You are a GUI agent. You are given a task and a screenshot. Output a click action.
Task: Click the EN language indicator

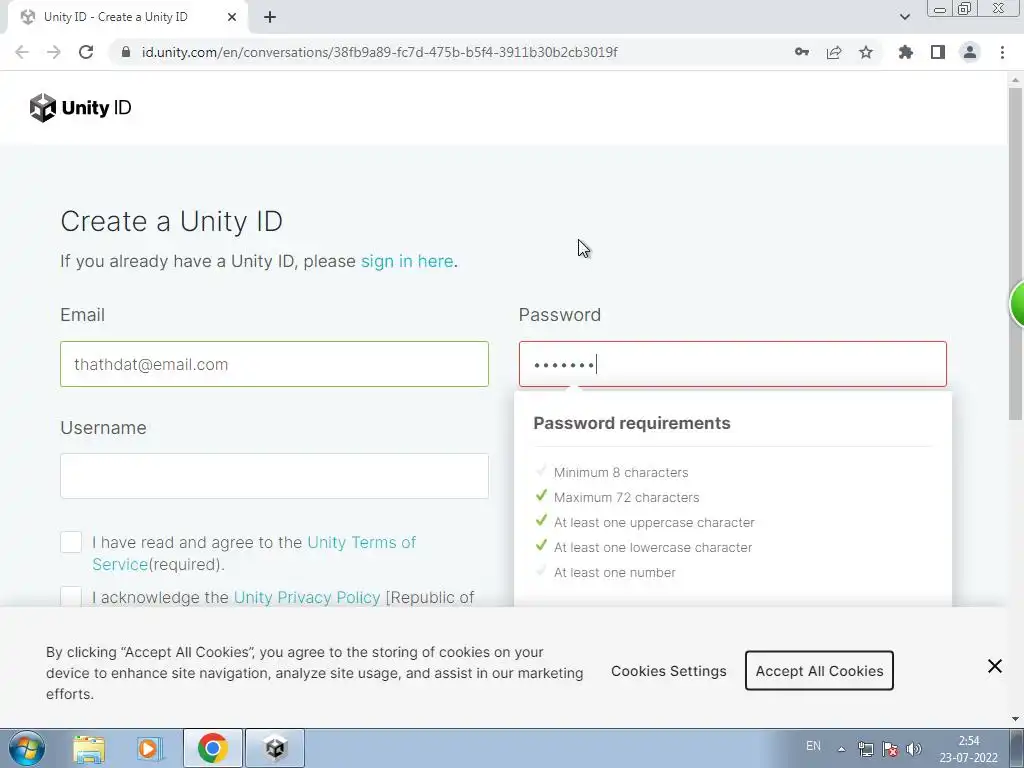click(x=813, y=746)
